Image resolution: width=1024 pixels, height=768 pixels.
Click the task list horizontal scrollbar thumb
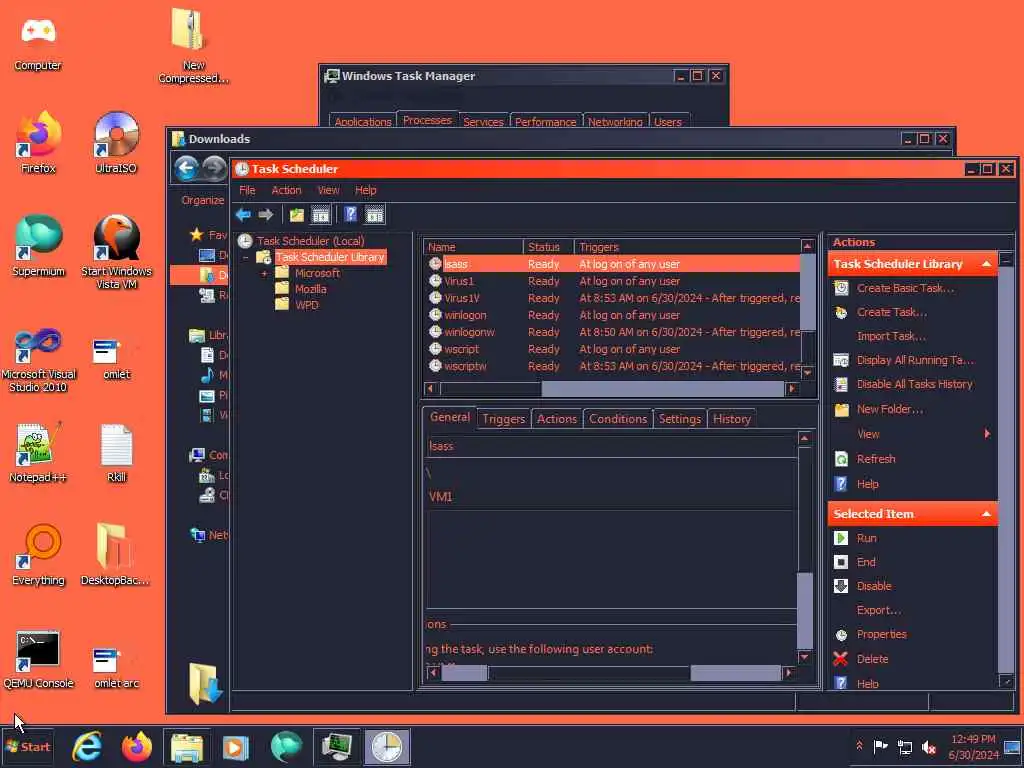click(x=662, y=389)
